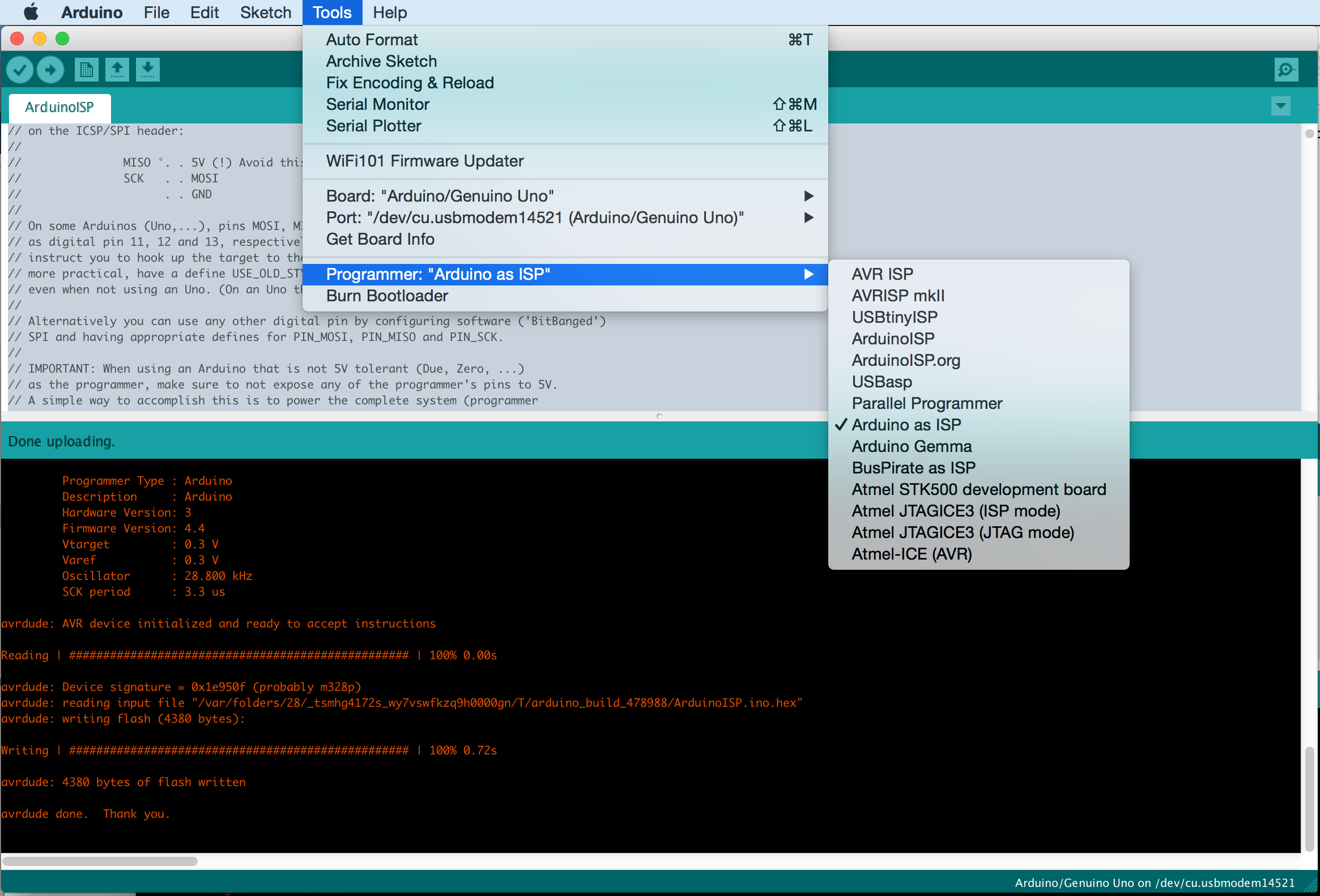Image resolution: width=1320 pixels, height=896 pixels.
Task: Choose ArduinoISP.org programmer option
Action: click(x=978, y=361)
